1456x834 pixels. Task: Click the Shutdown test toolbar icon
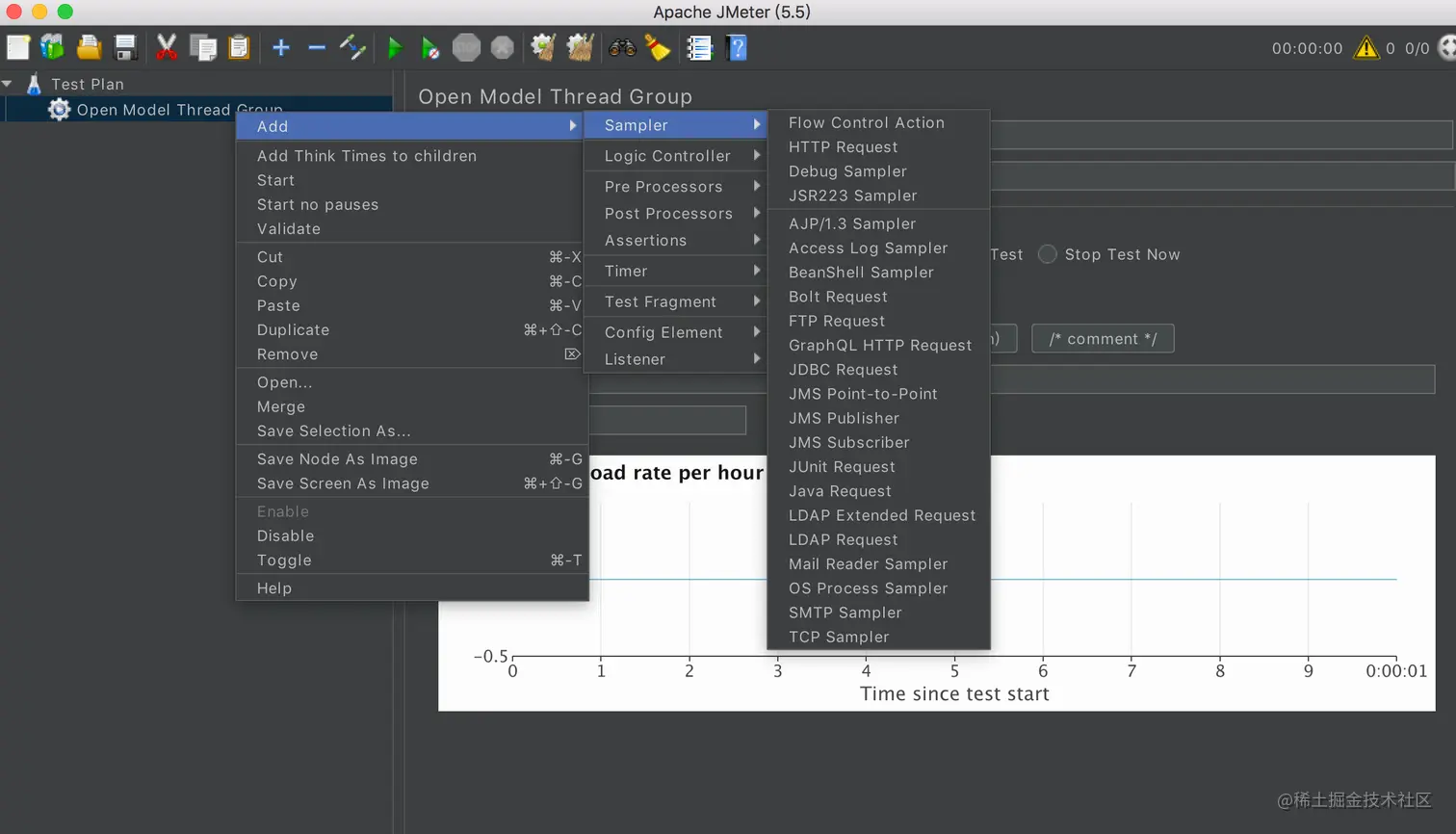tap(503, 47)
